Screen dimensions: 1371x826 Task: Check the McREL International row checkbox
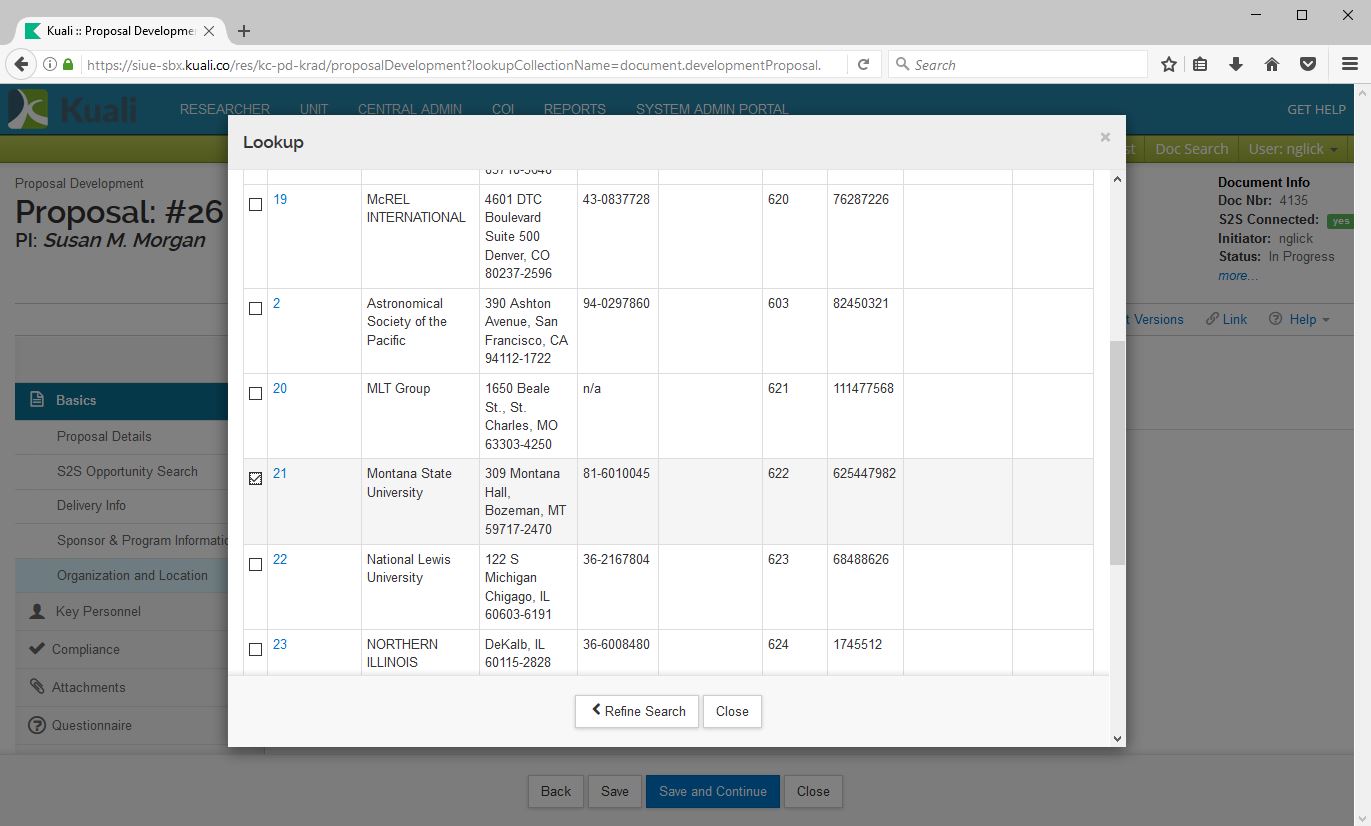[x=255, y=204]
